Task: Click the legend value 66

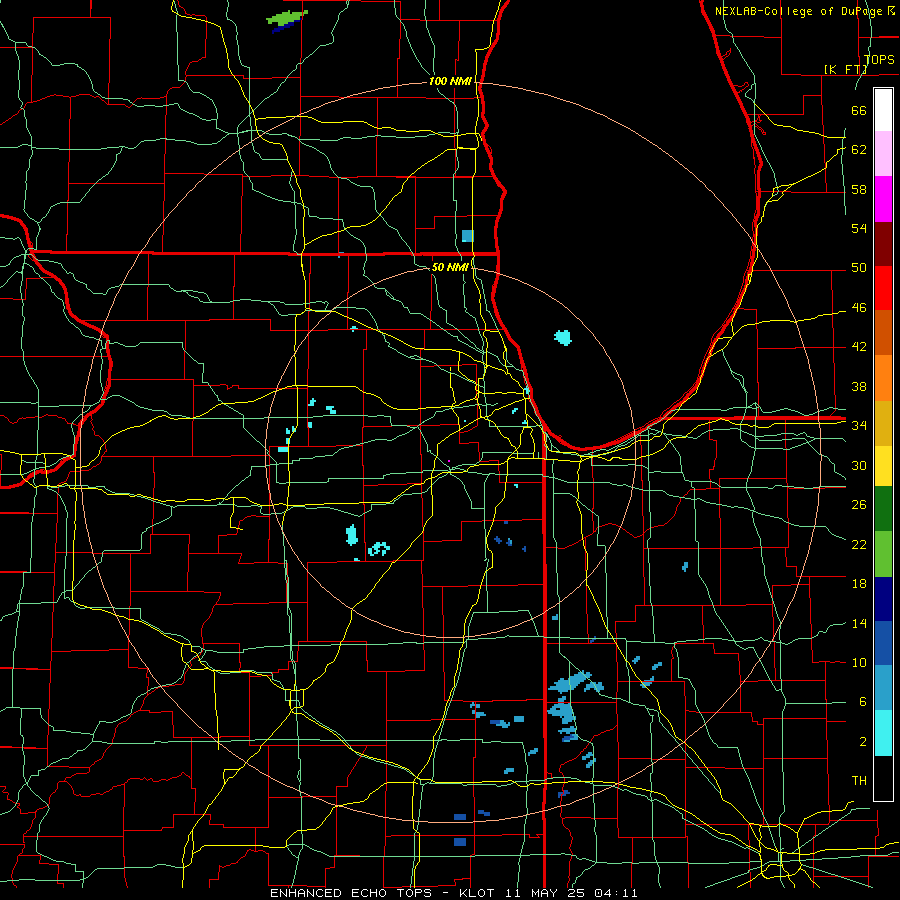Action: click(x=859, y=110)
